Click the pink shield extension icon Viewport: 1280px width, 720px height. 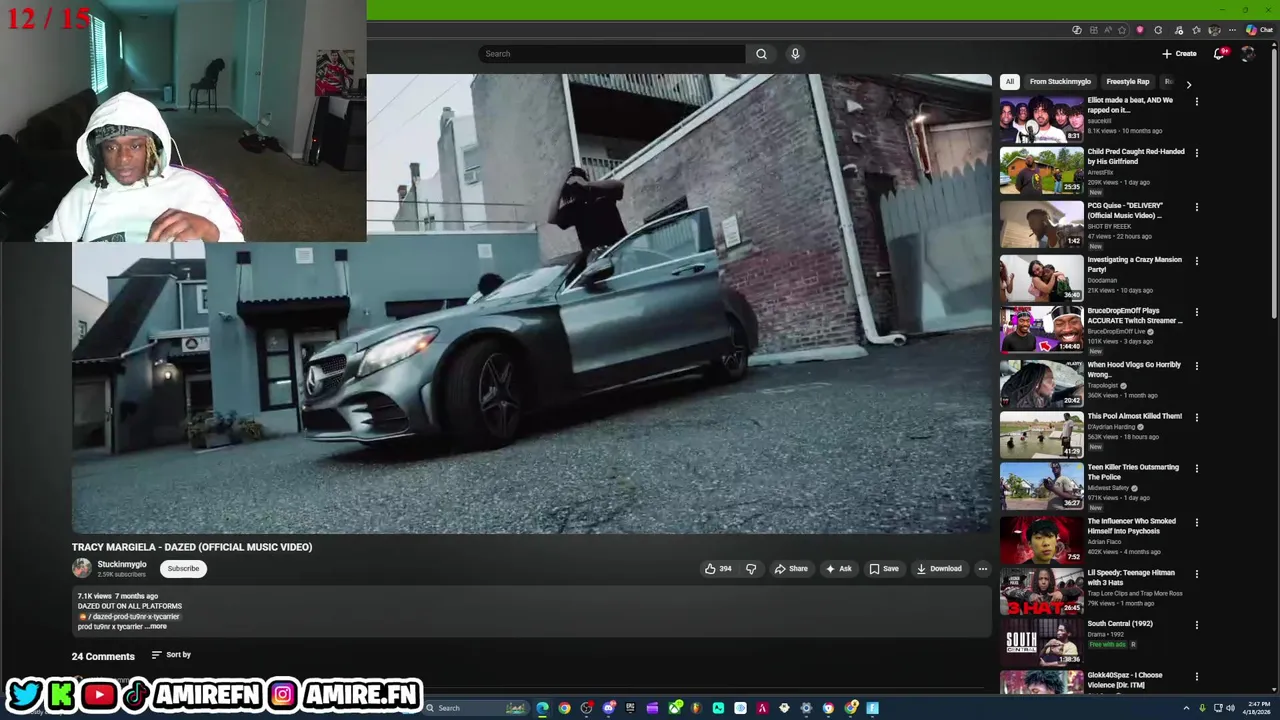click(x=1140, y=30)
